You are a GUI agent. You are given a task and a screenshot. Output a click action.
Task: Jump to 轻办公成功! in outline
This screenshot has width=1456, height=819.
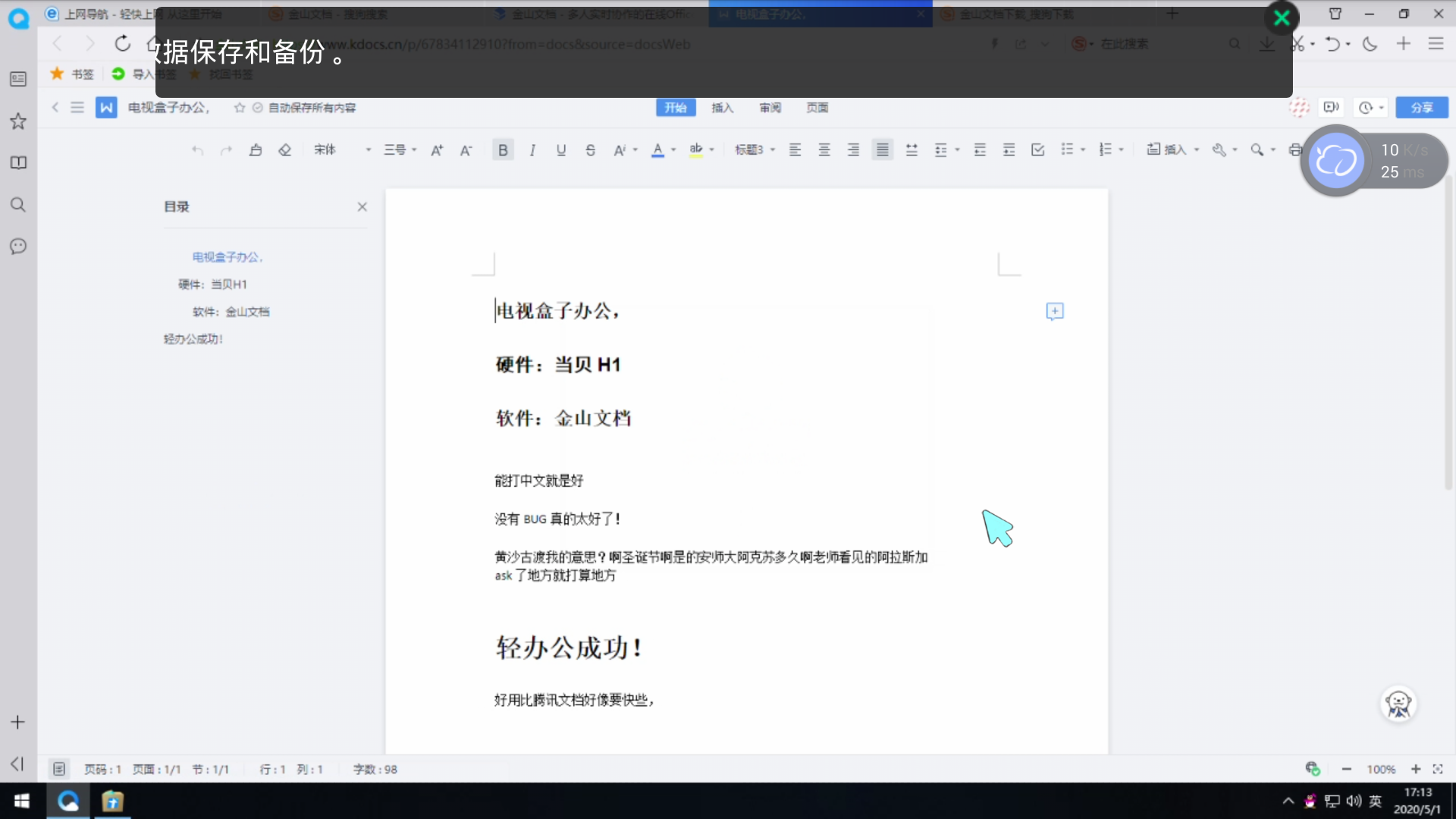pos(193,339)
